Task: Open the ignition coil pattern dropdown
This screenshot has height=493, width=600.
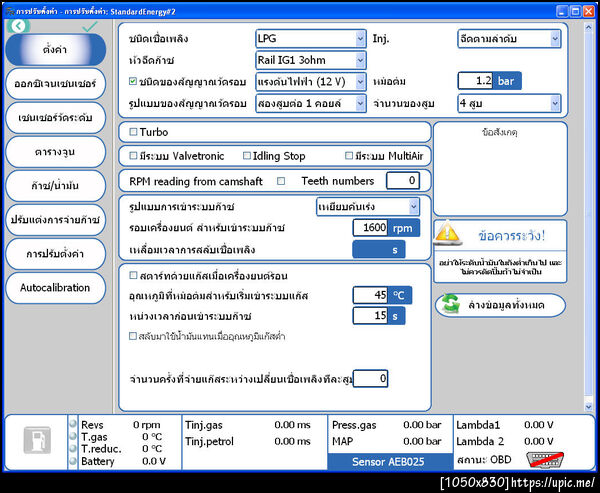Action: (311, 103)
